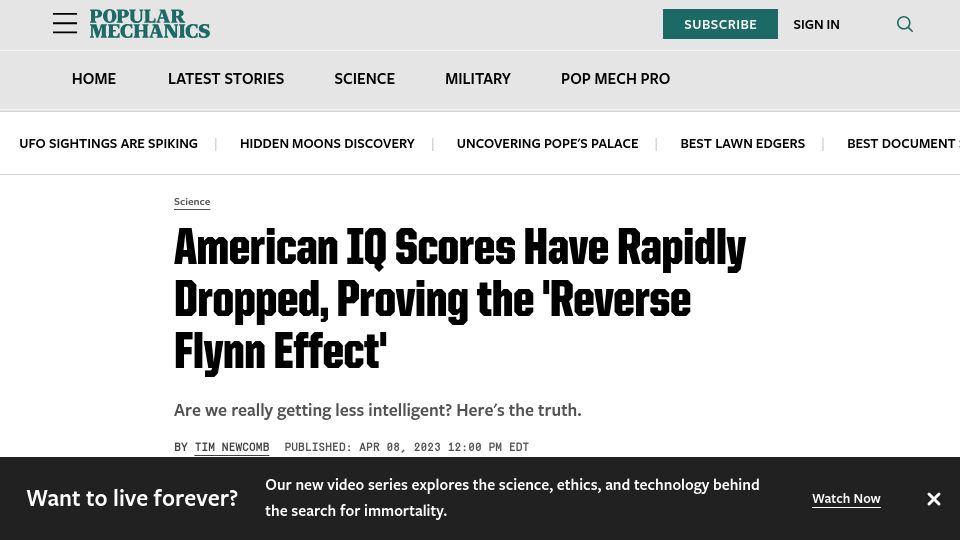Viewport: 960px width, 540px height.
Task: Open the site search magnifier icon
Action: (x=904, y=24)
